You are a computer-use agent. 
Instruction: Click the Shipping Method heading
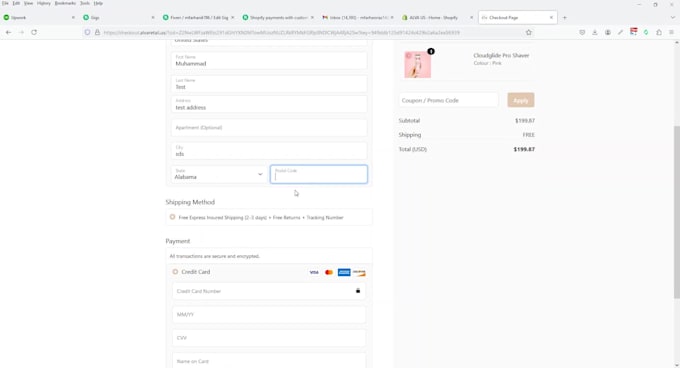[190, 202]
